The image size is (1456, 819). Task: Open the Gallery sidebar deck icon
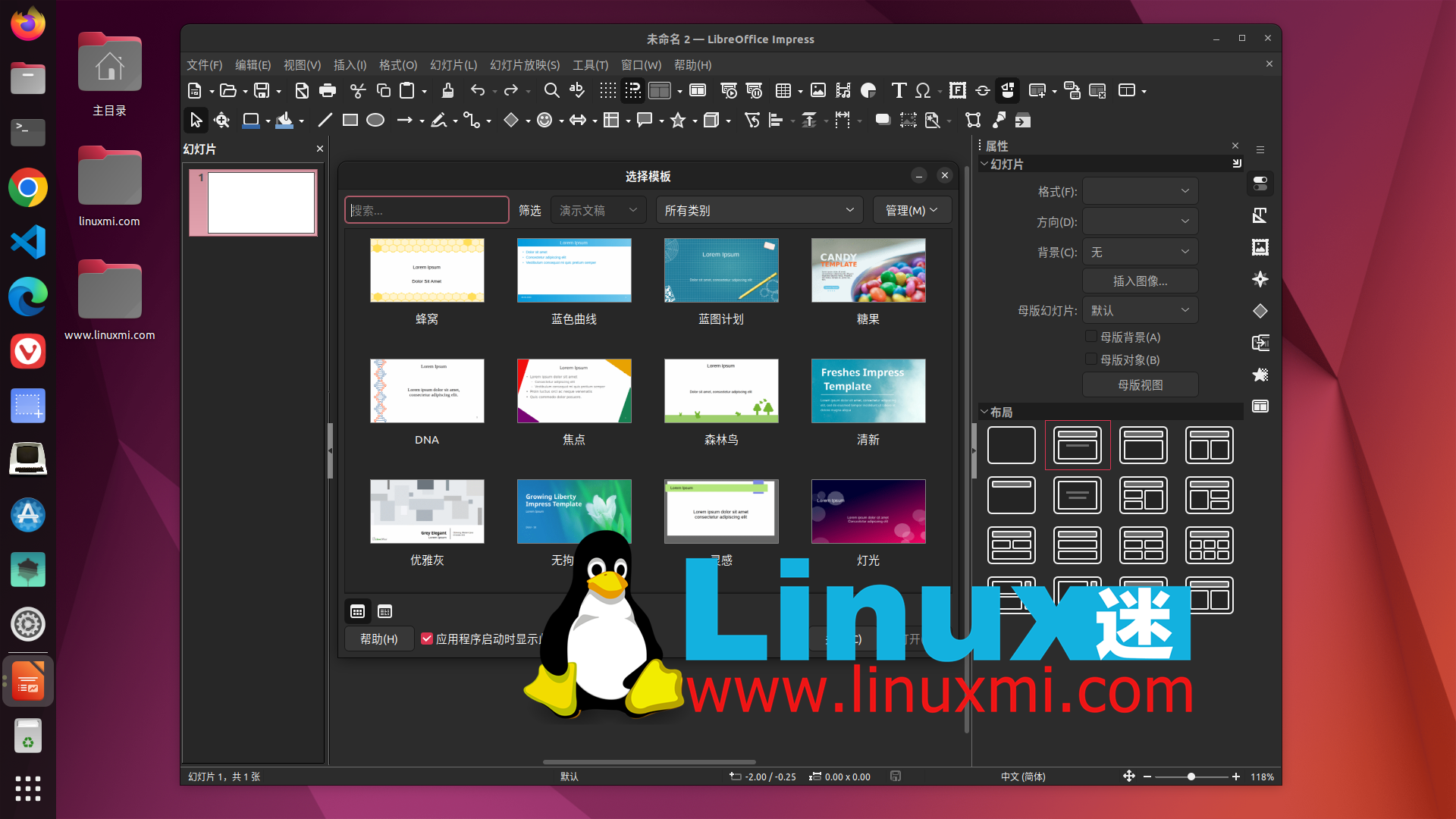[1260, 247]
